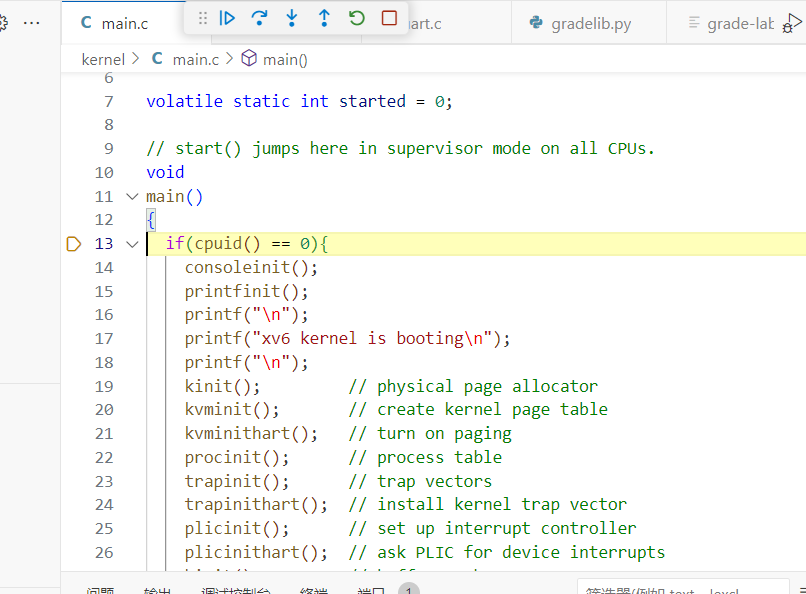This screenshot has width=806, height=594.
Task: Collapse the main() function fold arrow
Action: 132,197
